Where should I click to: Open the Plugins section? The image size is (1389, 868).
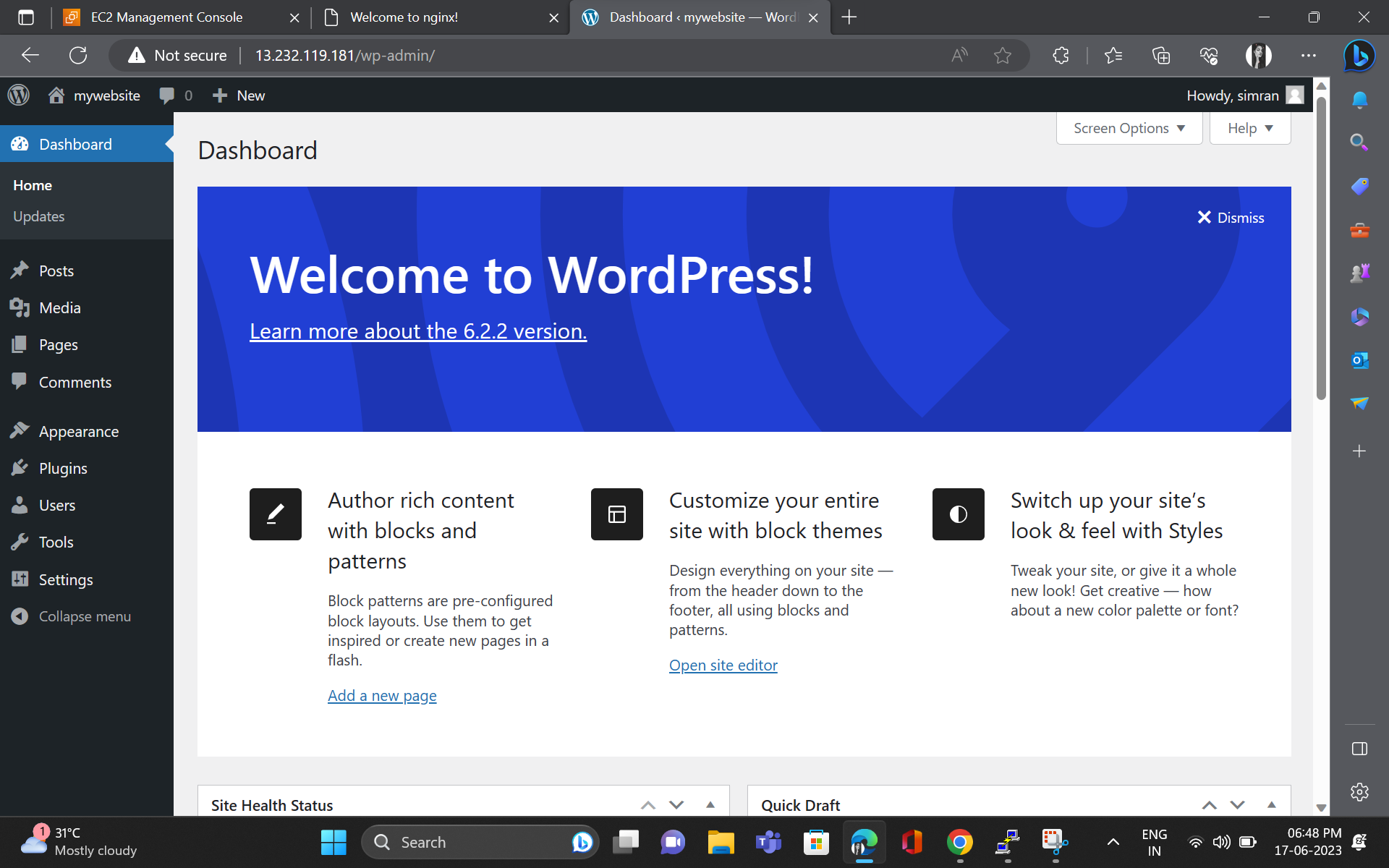[62, 468]
